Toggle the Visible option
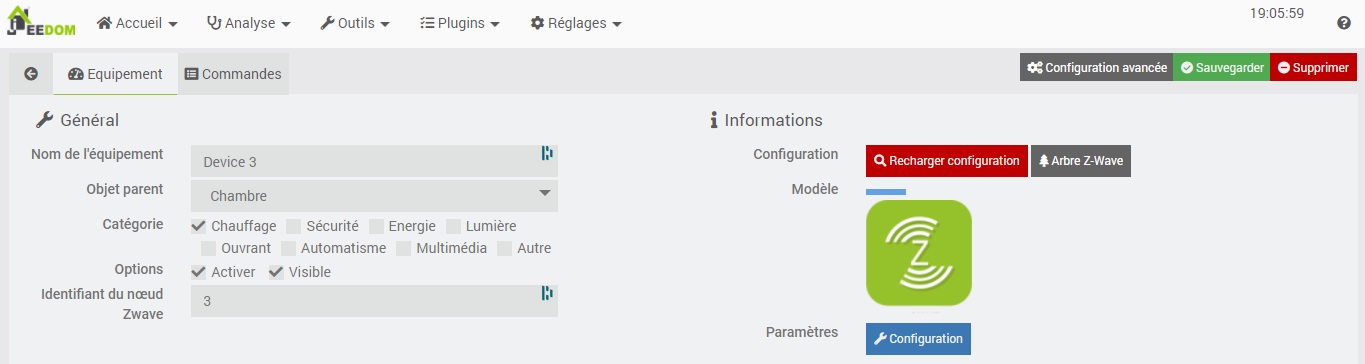The image size is (1365, 364). 276,272
